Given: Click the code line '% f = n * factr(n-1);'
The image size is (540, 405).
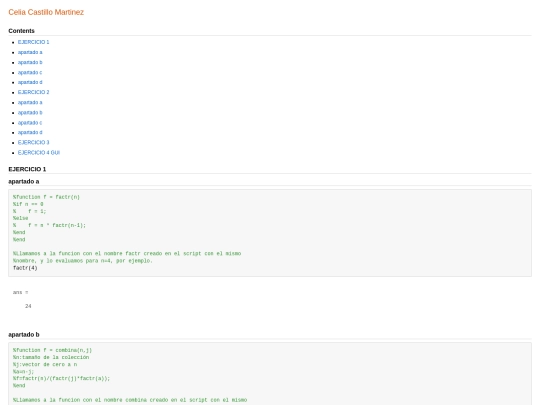Looking at the screenshot, I should 49,225.
